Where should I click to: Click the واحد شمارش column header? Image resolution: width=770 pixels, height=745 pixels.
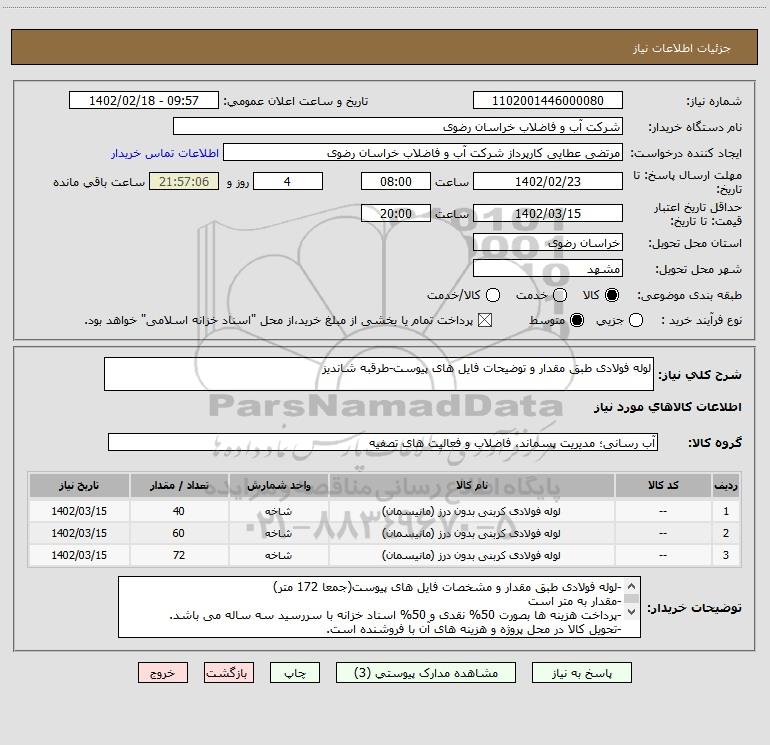coord(278,485)
